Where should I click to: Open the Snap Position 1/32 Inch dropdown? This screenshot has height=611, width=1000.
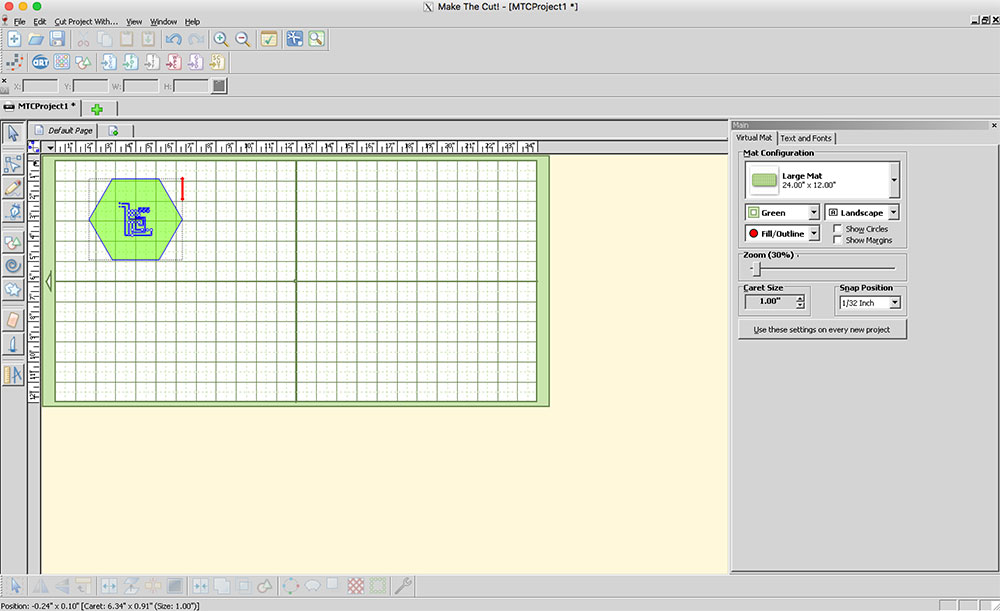pyautogui.click(x=895, y=303)
